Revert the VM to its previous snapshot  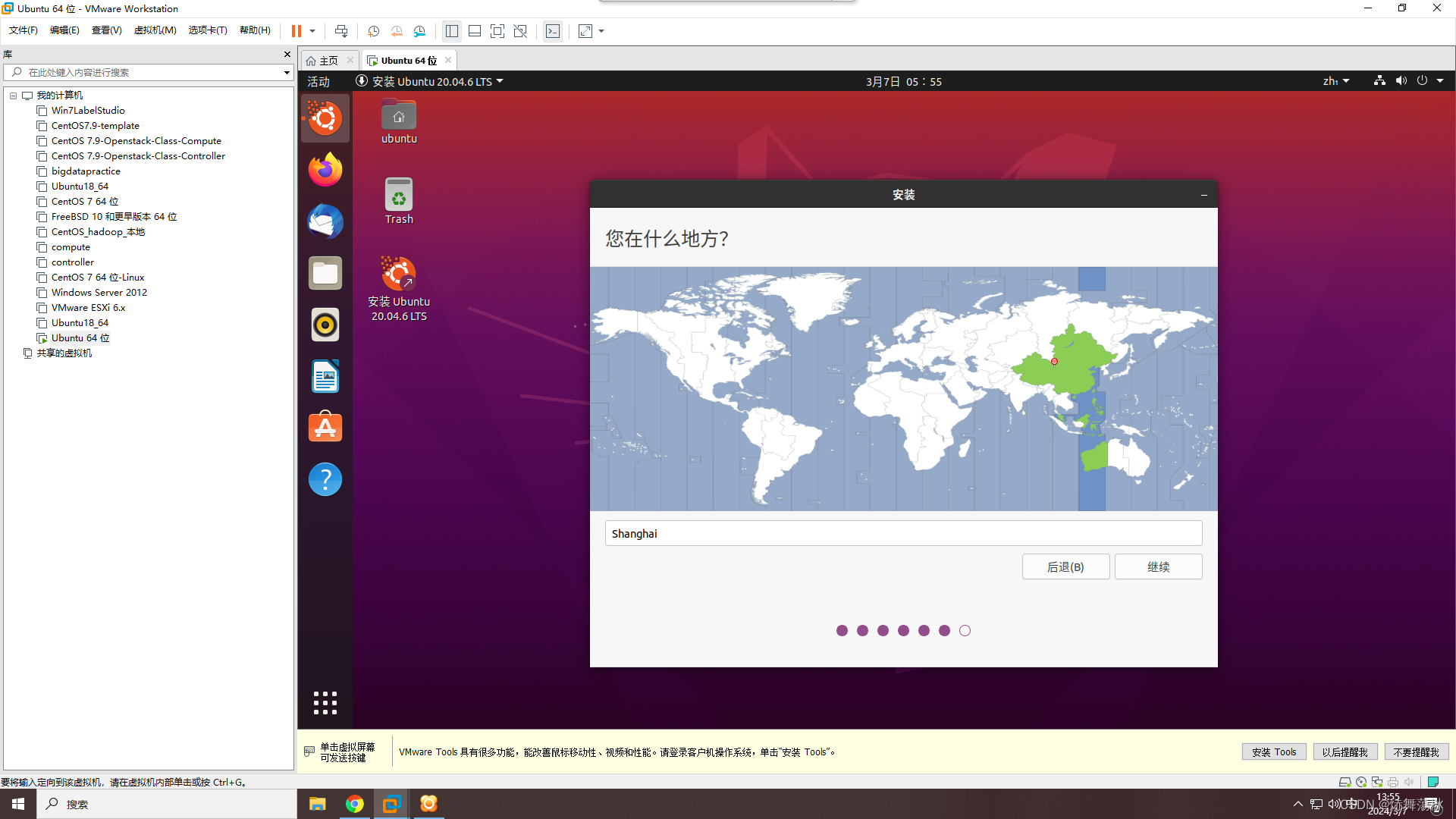pyautogui.click(x=397, y=31)
